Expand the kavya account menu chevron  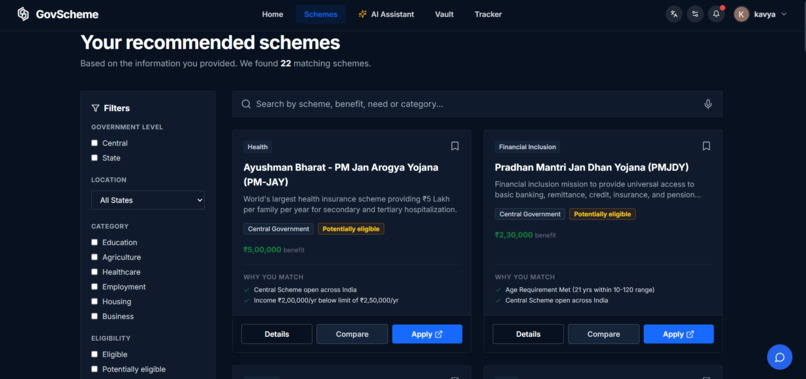point(783,14)
